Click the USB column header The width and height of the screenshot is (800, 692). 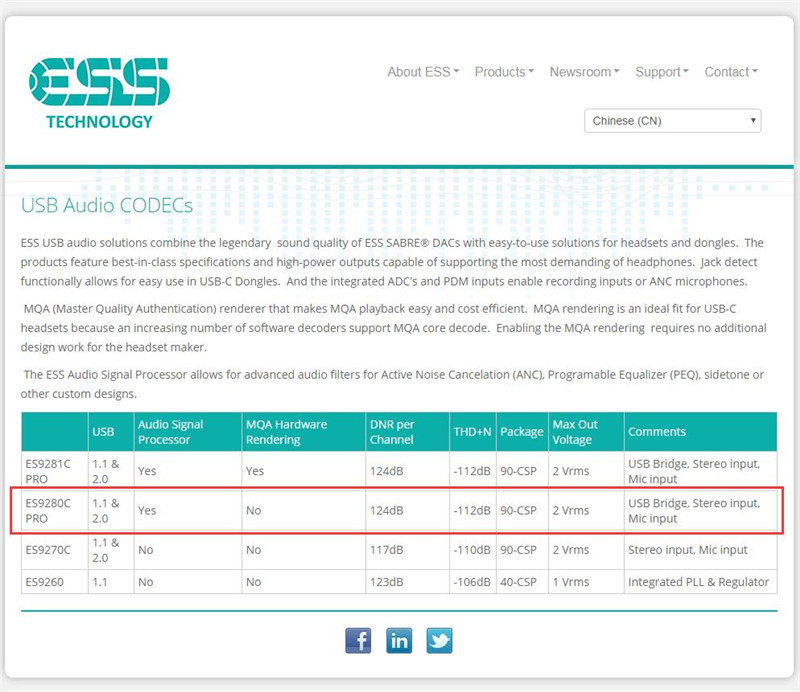[x=103, y=432]
